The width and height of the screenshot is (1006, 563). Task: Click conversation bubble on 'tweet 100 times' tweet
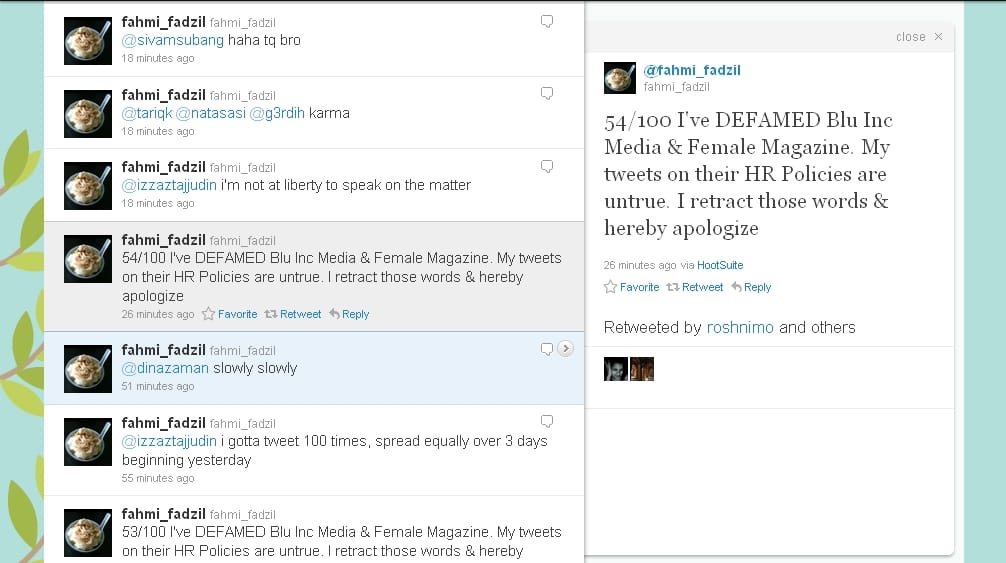coord(547,421)
